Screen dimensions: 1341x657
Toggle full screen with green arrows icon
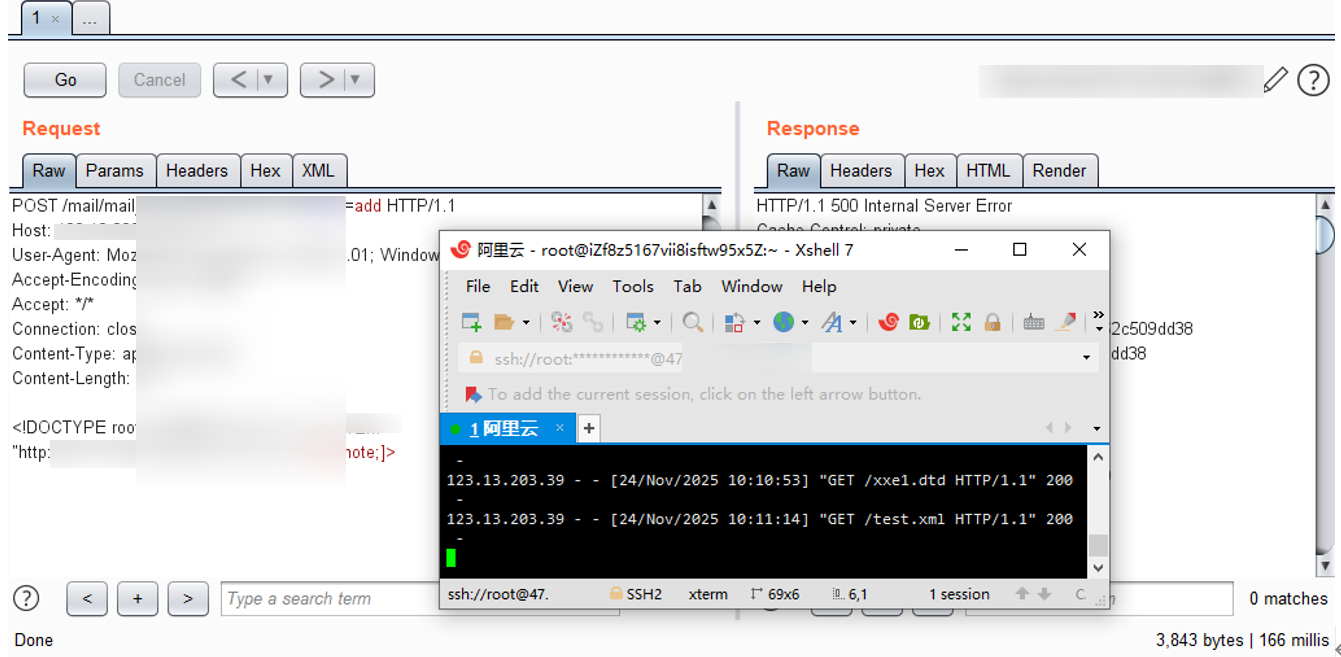pyautogui.click(x=961, y=322)
